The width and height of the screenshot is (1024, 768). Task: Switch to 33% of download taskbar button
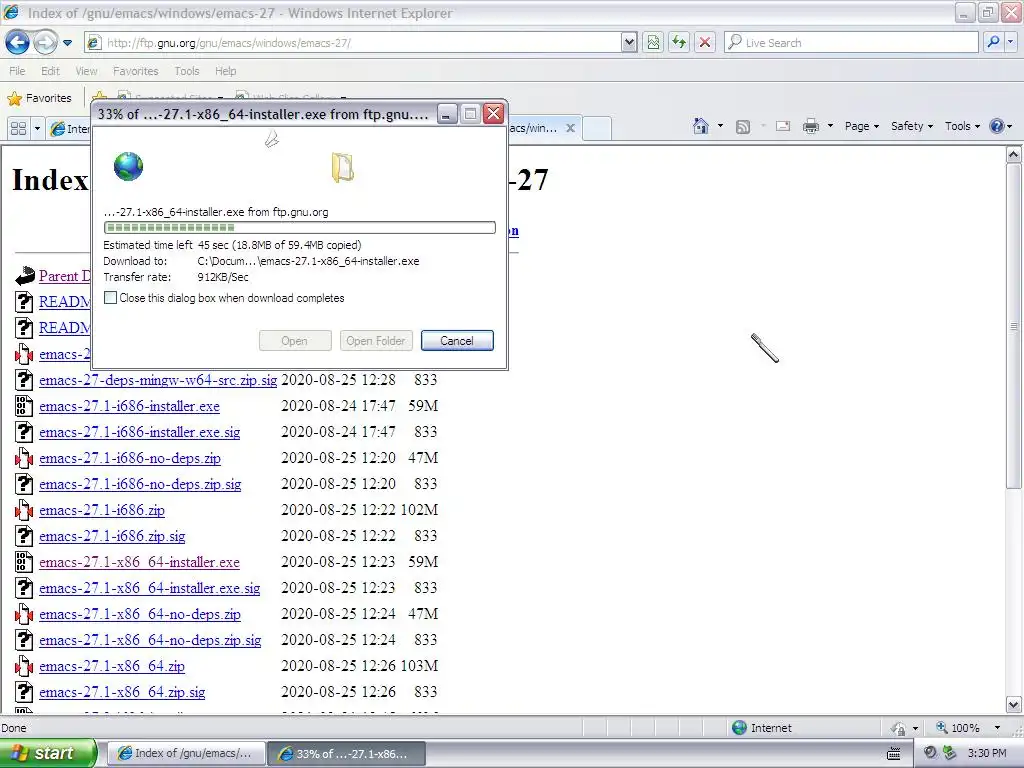[x=346, y=753]
